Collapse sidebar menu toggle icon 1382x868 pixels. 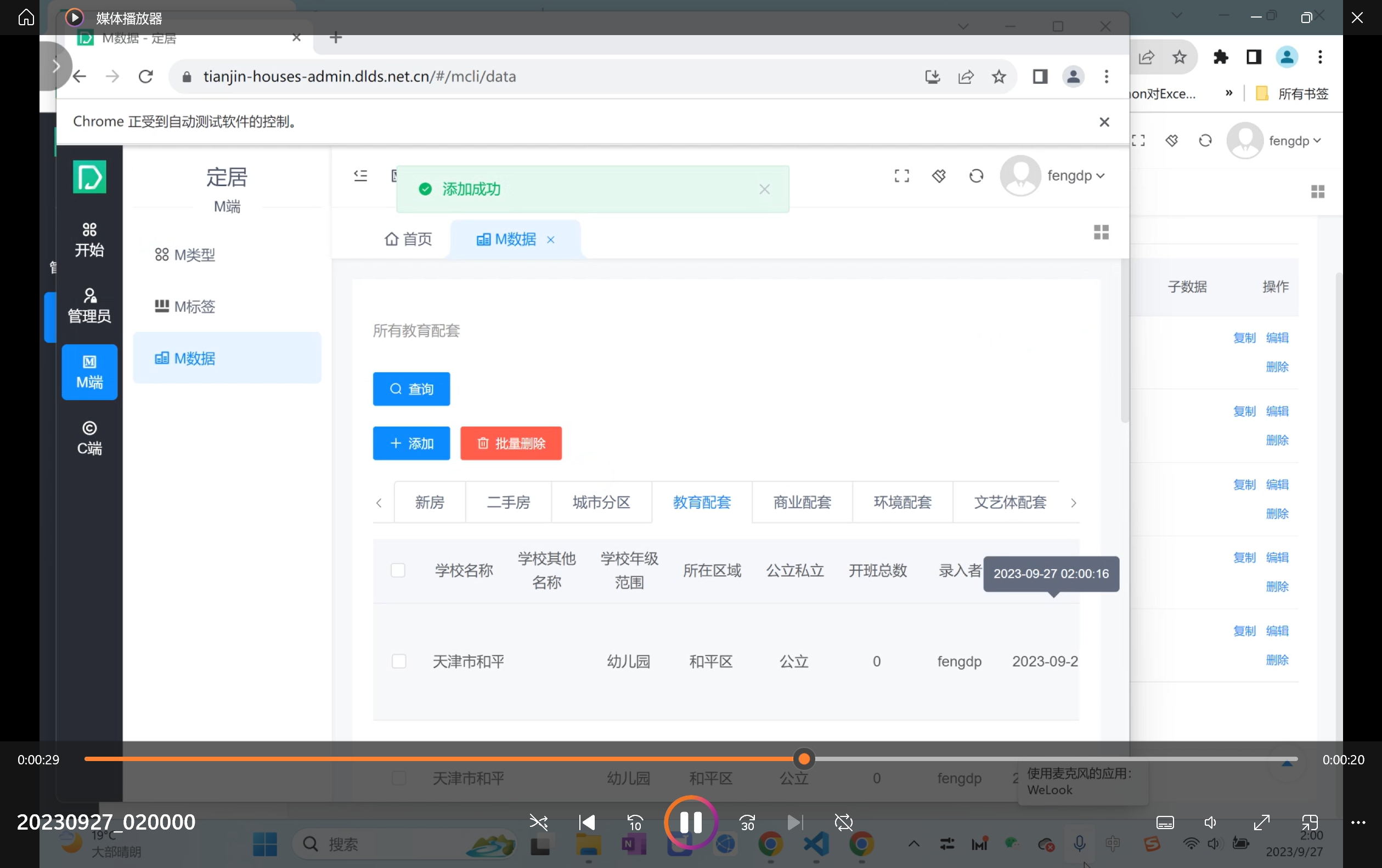point(360,175)
